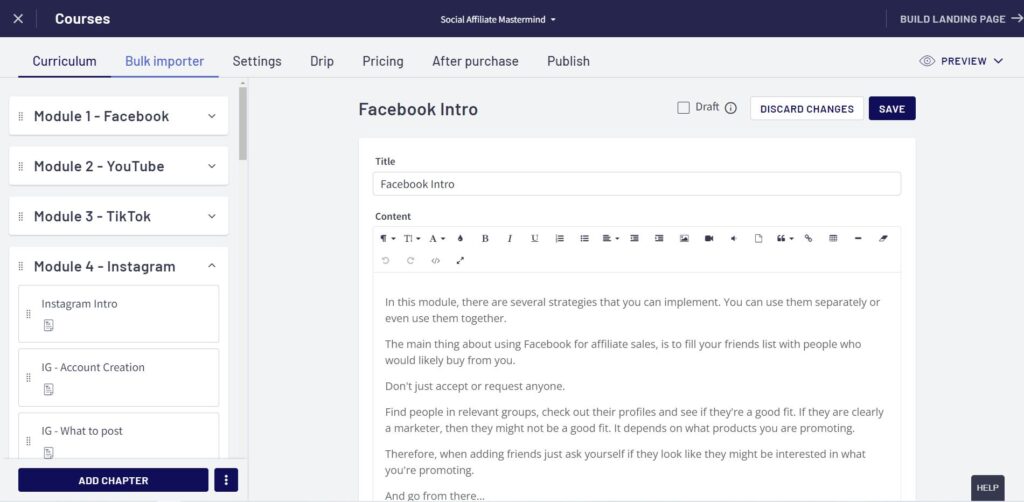The height and width of the screenshot is (502, 1024).
Task: Insert an ordered numbered list
Action: coord(560,239)
